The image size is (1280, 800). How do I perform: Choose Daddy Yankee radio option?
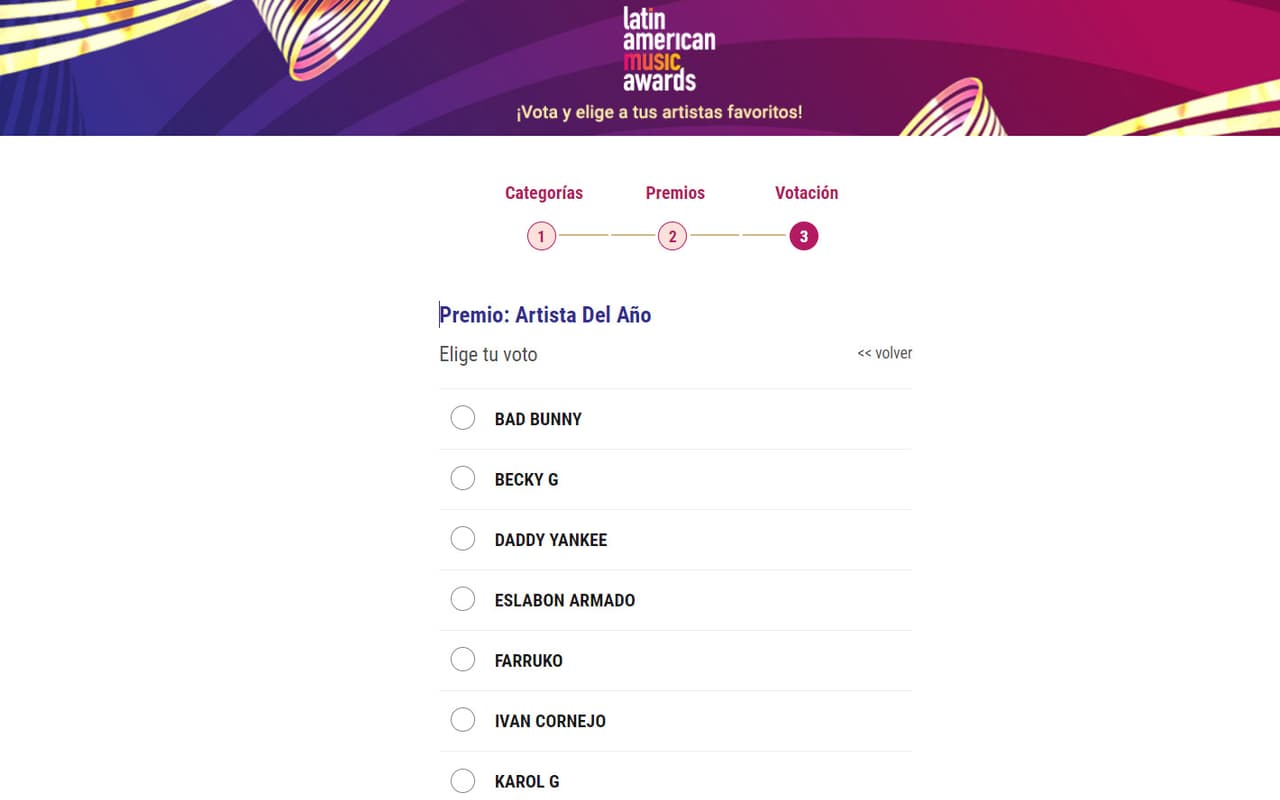click(463, 539)
